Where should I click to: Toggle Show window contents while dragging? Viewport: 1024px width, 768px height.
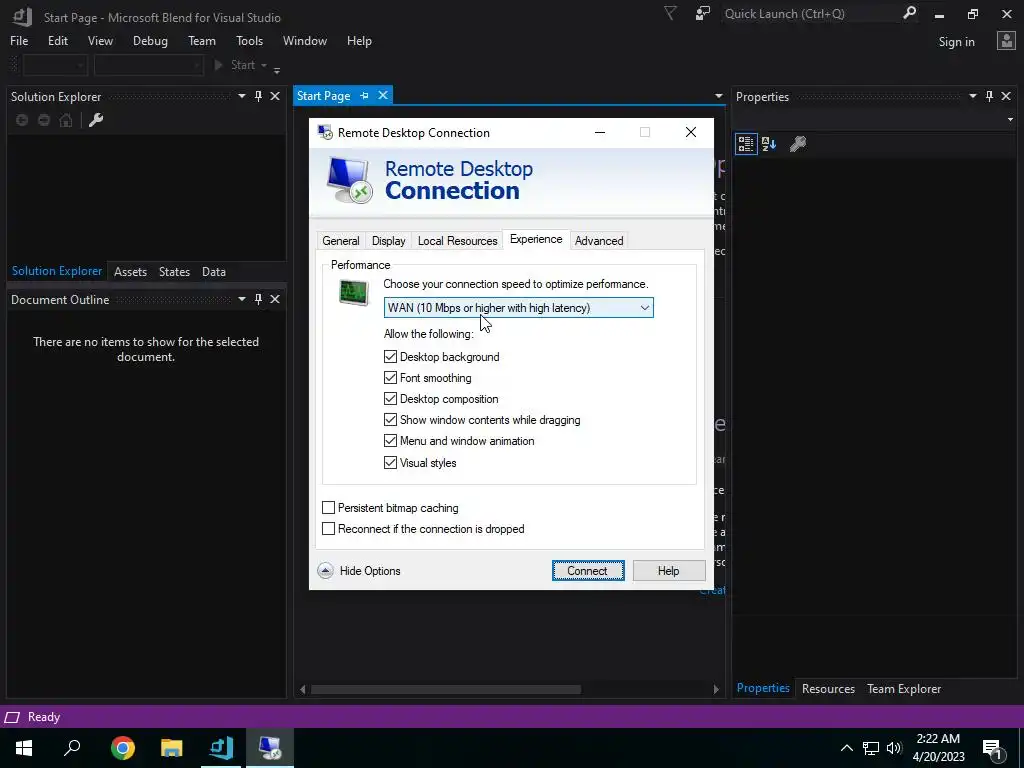tap(391, 420)
